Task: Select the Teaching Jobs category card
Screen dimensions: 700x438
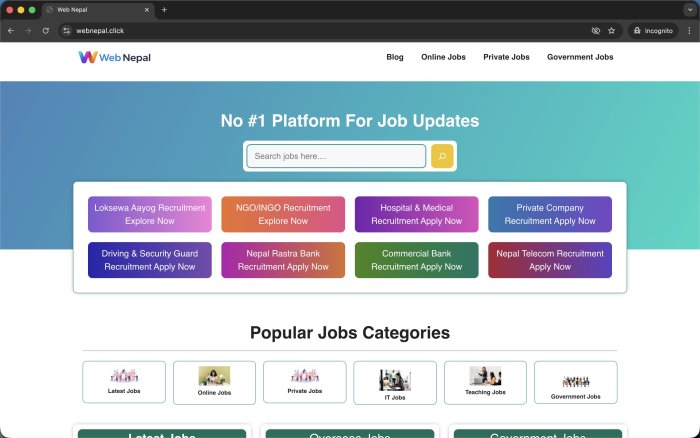Action: coord(485,383)
